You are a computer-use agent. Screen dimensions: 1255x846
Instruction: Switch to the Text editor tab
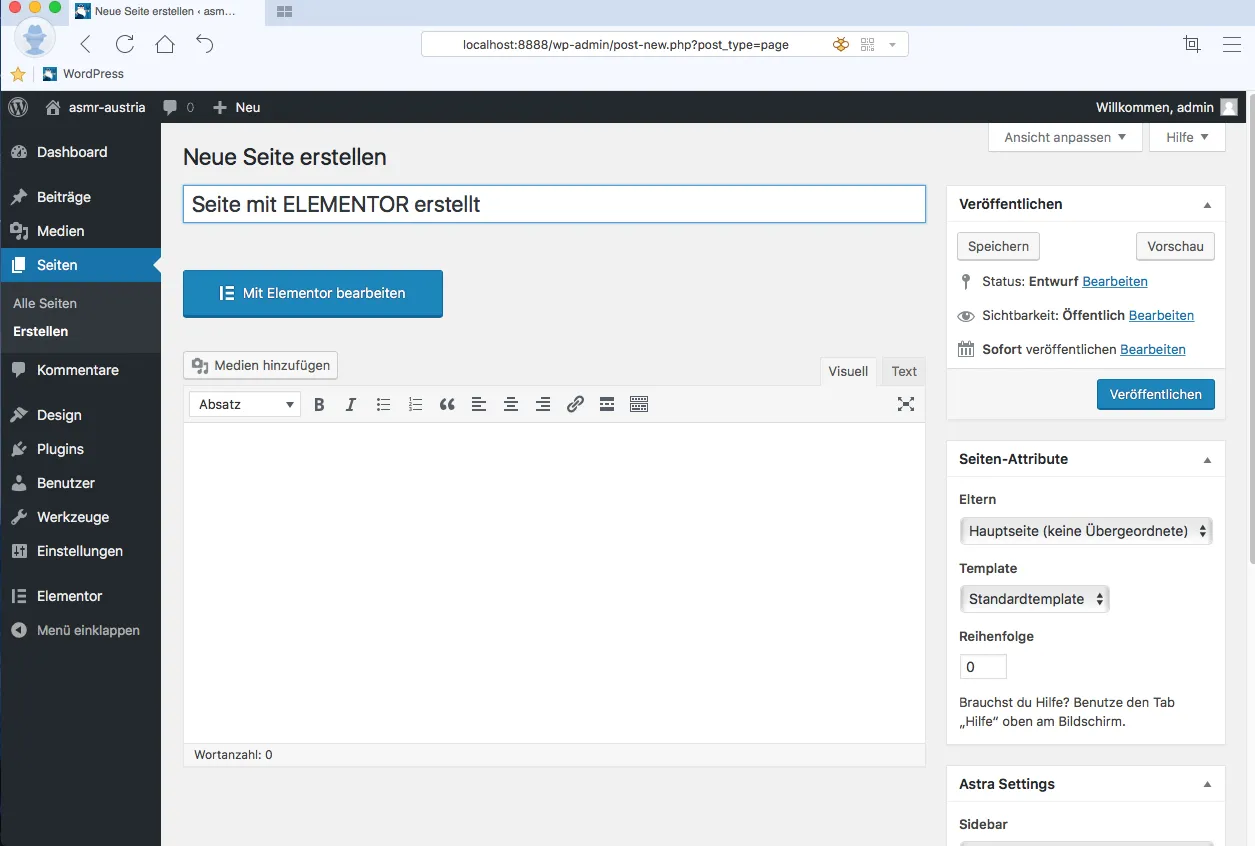[x=904, y=371]
